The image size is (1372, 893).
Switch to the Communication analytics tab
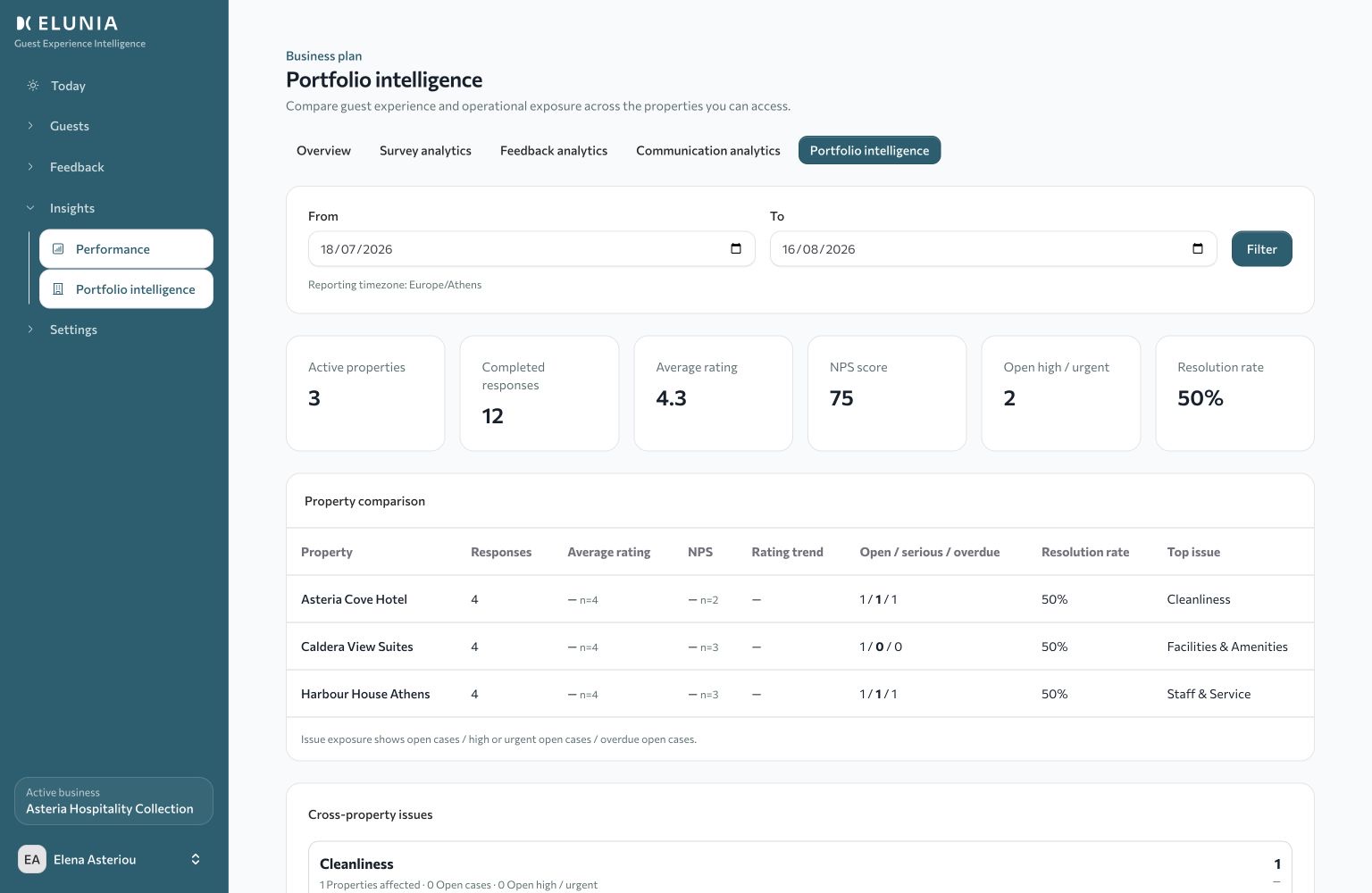pyautogui.click(x=708, y=151)
